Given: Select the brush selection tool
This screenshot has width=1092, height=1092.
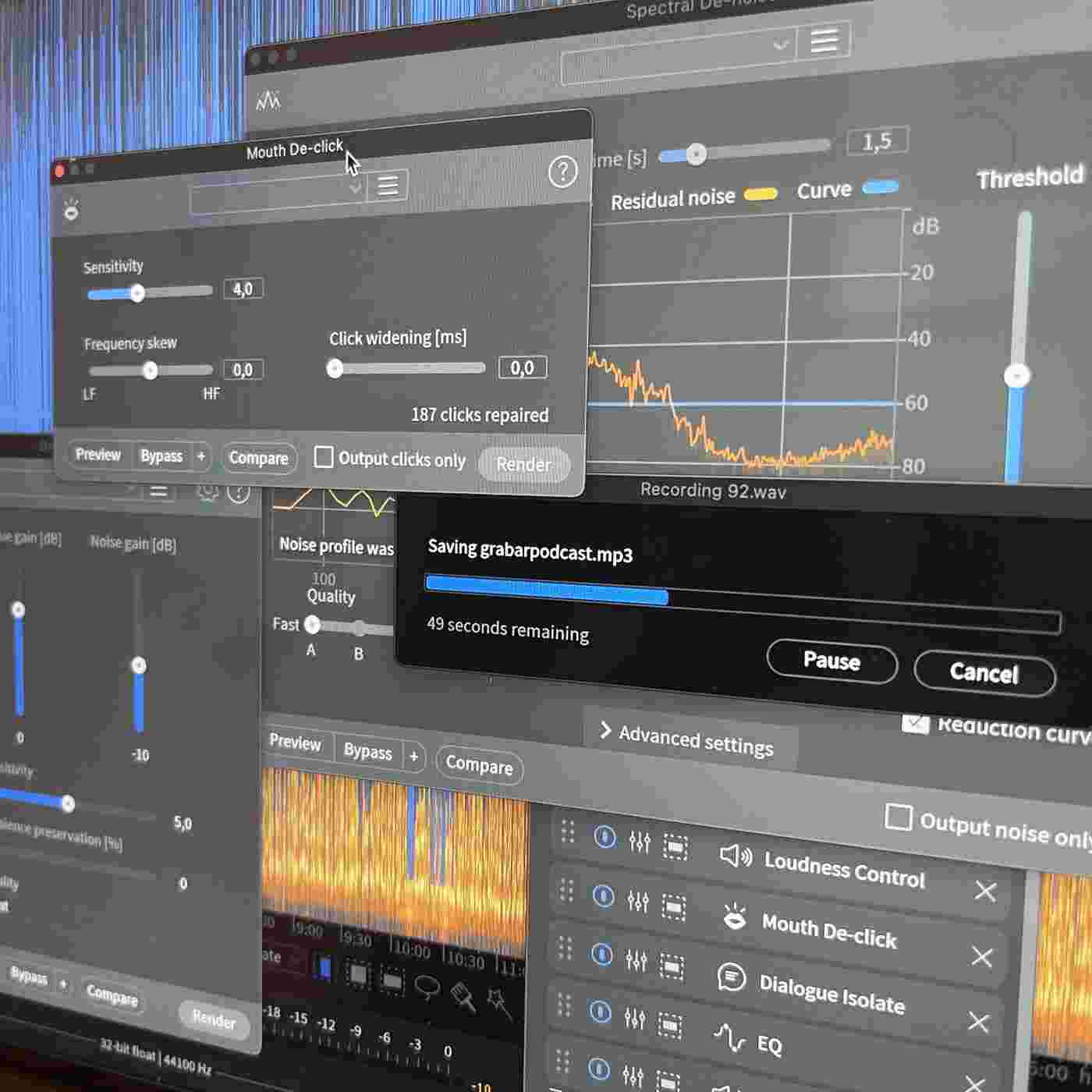Looking at the screenshot, I should pyautogui.click(x=463, y=996).
